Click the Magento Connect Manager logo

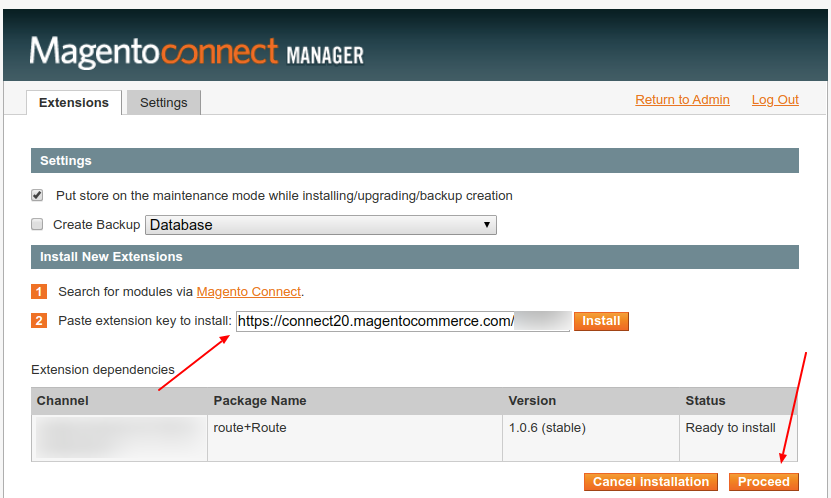point(196,52)
